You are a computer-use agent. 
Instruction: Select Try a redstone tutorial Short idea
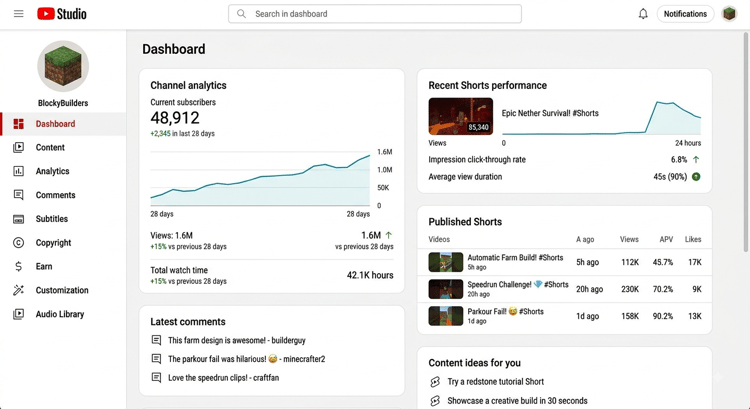496,382
